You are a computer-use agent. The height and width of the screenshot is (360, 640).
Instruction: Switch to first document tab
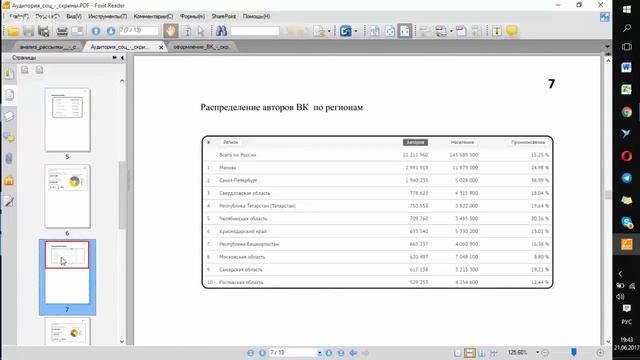(48, 47)
